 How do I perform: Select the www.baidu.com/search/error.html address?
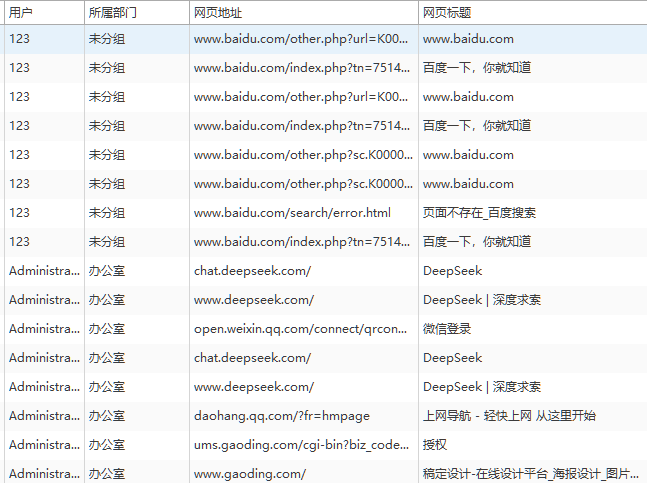[x=292, y=213]
